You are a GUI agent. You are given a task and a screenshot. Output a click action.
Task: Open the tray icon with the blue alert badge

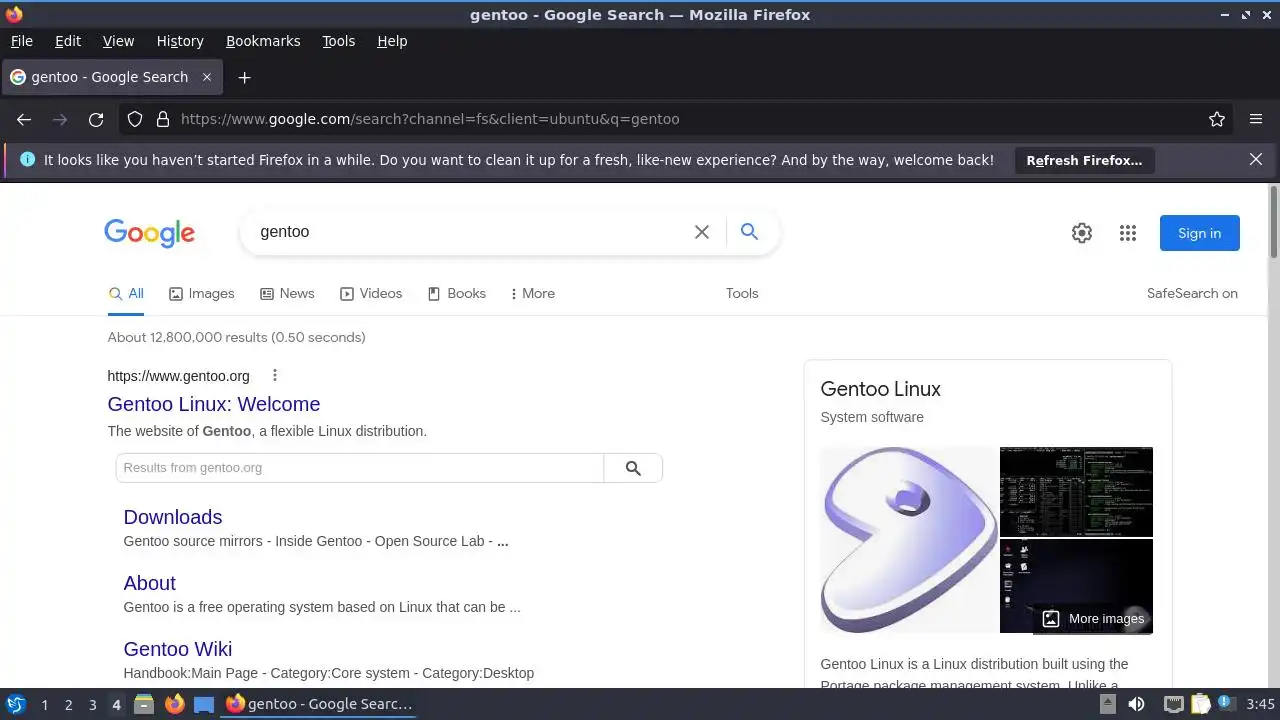pyautogui.click(x=1225, y=705)
